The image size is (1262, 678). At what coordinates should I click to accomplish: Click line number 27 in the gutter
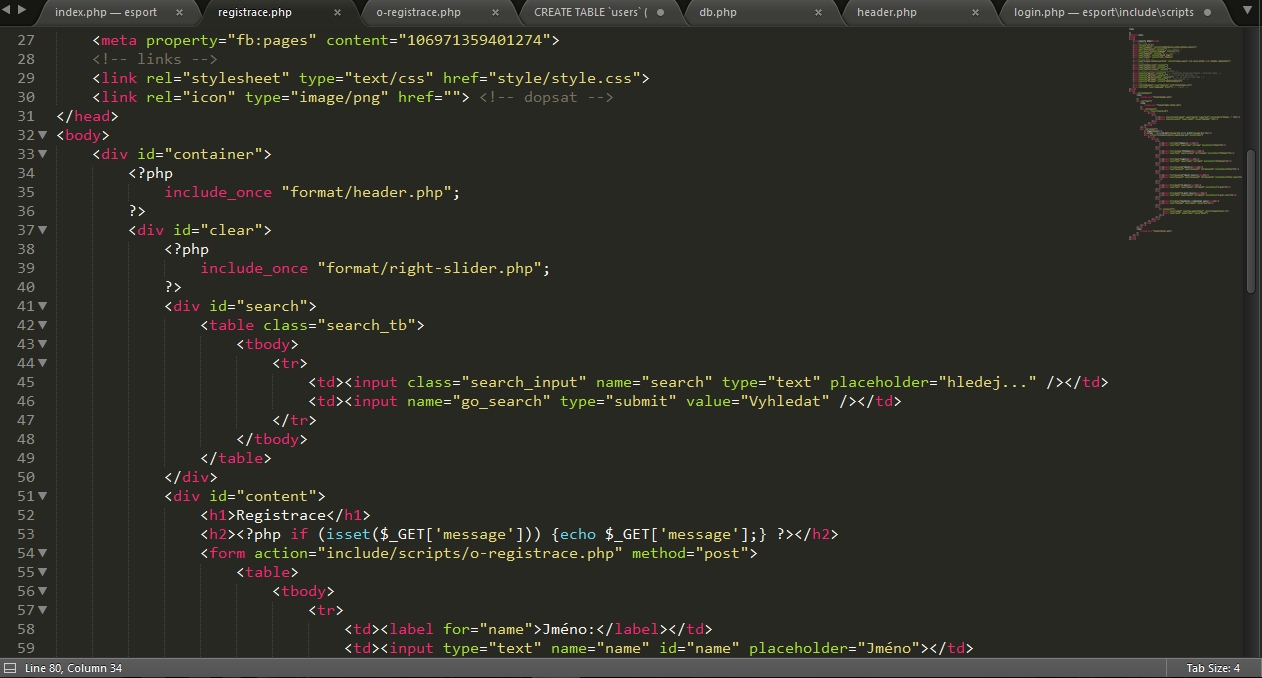pyautogui.click(x=26, y=40)
